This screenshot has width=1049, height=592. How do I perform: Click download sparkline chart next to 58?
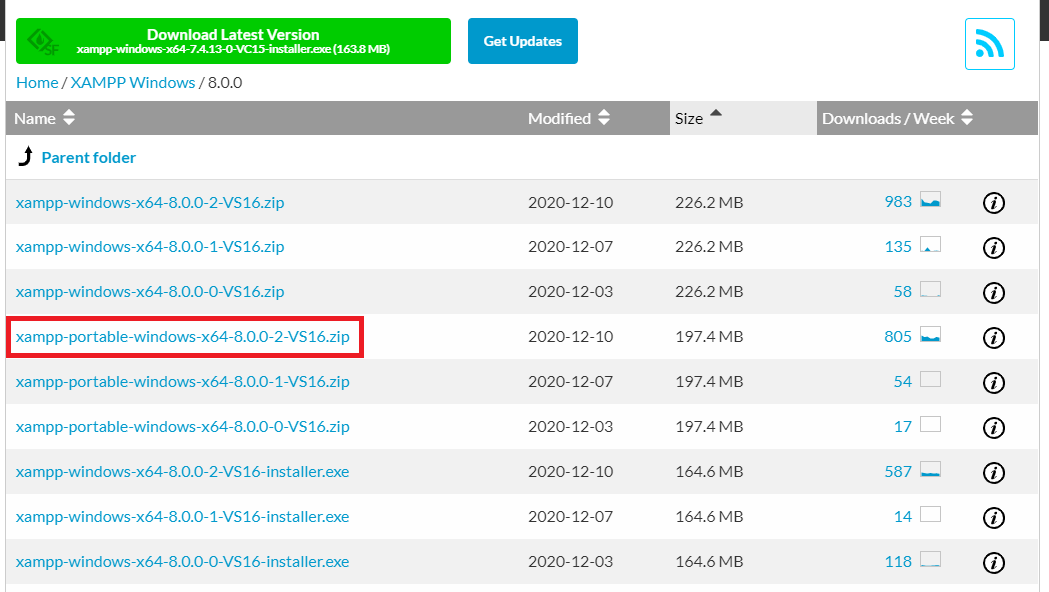click(x=930, y=289)
